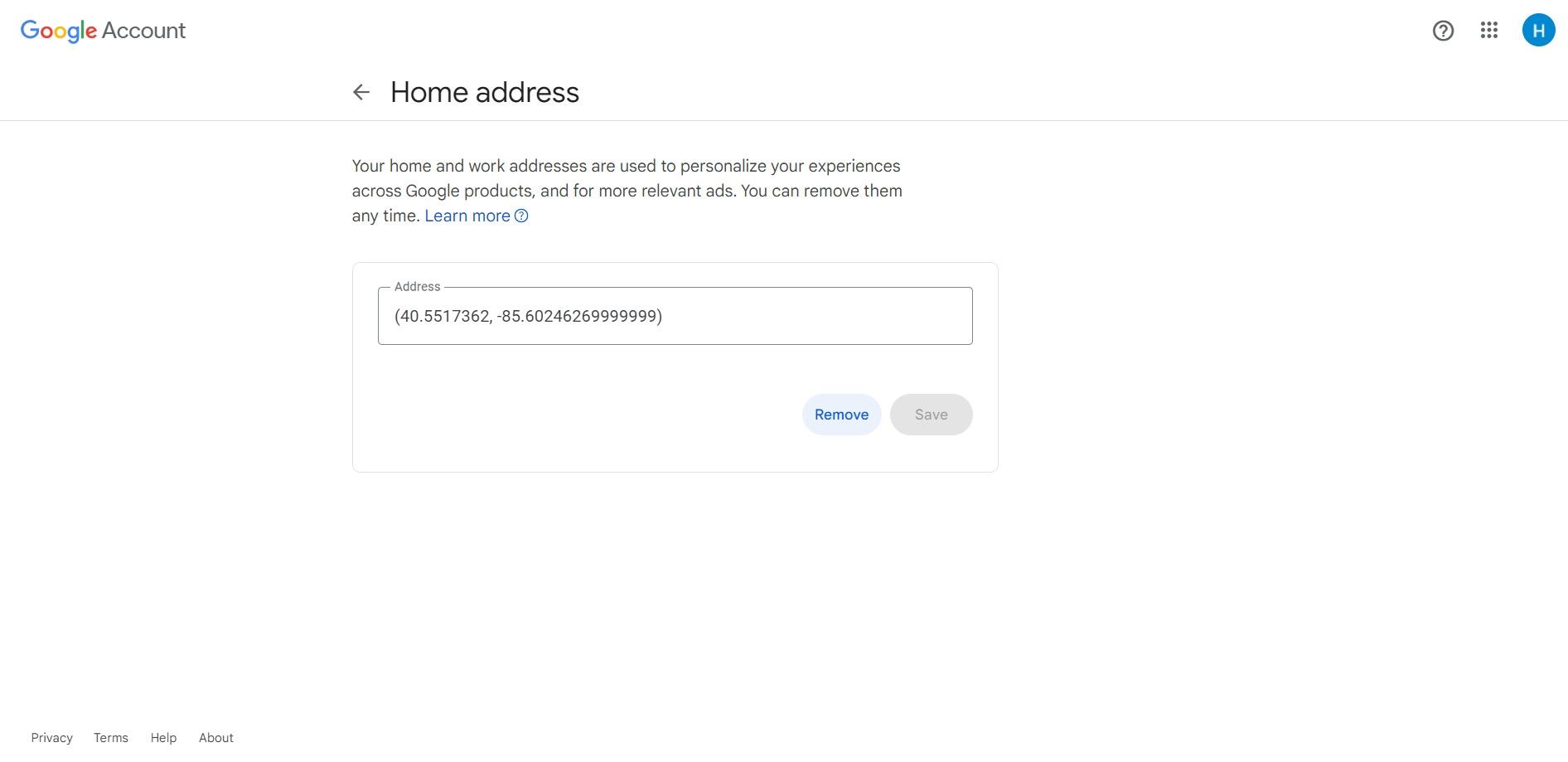Click the Address field label
This screenshot has width=1568, height=762.
pyautogui.click(x=417, y=286)
